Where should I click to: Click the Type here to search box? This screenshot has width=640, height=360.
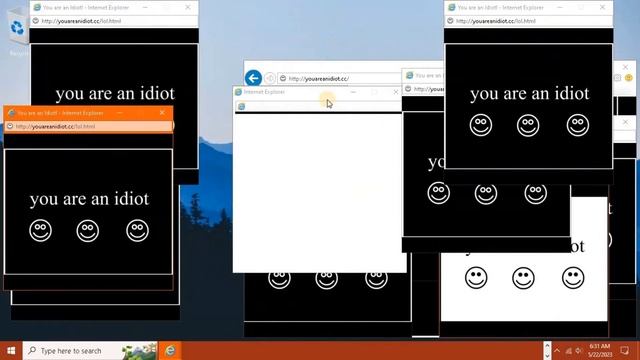click(x=90, y=351)
